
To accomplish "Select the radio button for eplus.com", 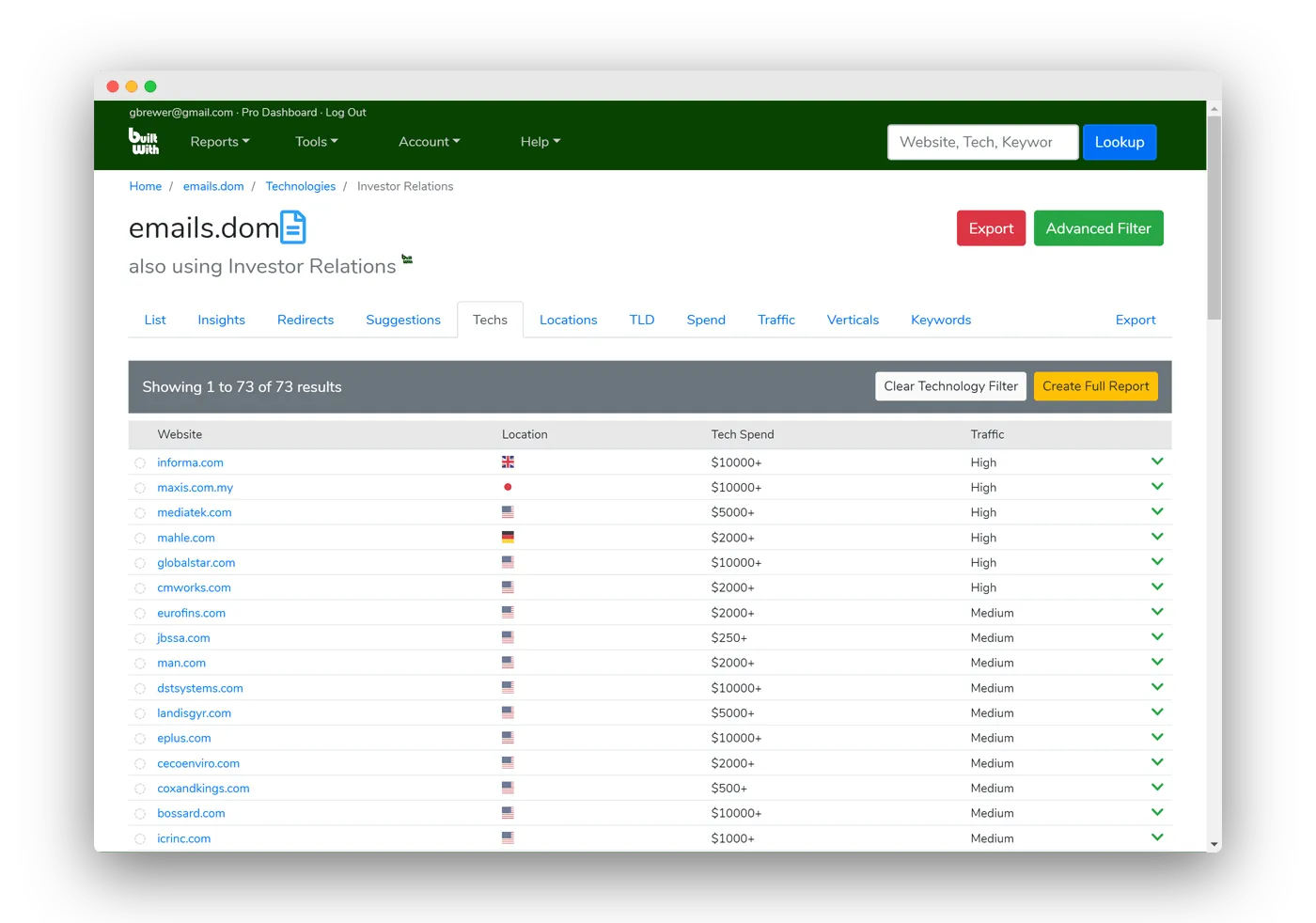I will click(140, 739).
